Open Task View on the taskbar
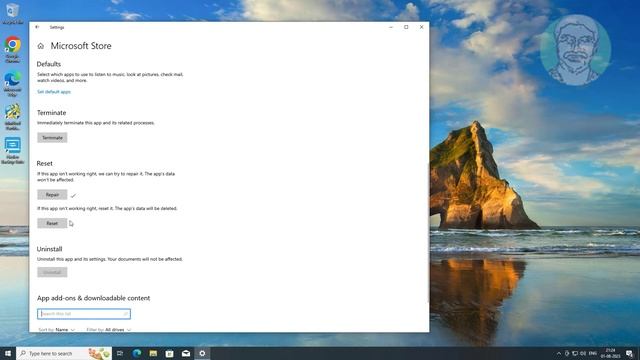Image resolution: width=640 pixels, height=360 pixels. click(120, 353)
